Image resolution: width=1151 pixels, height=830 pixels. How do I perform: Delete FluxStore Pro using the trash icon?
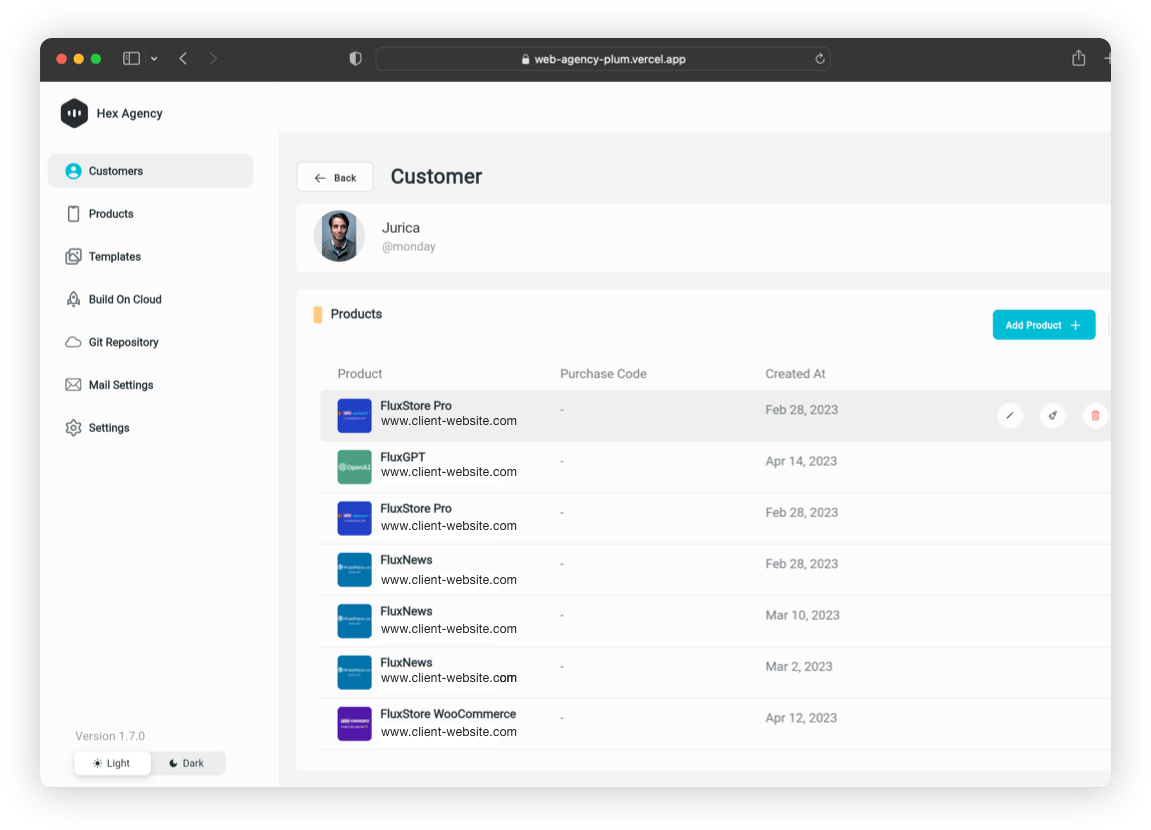pyautogui.click(x=1095, y=415)
